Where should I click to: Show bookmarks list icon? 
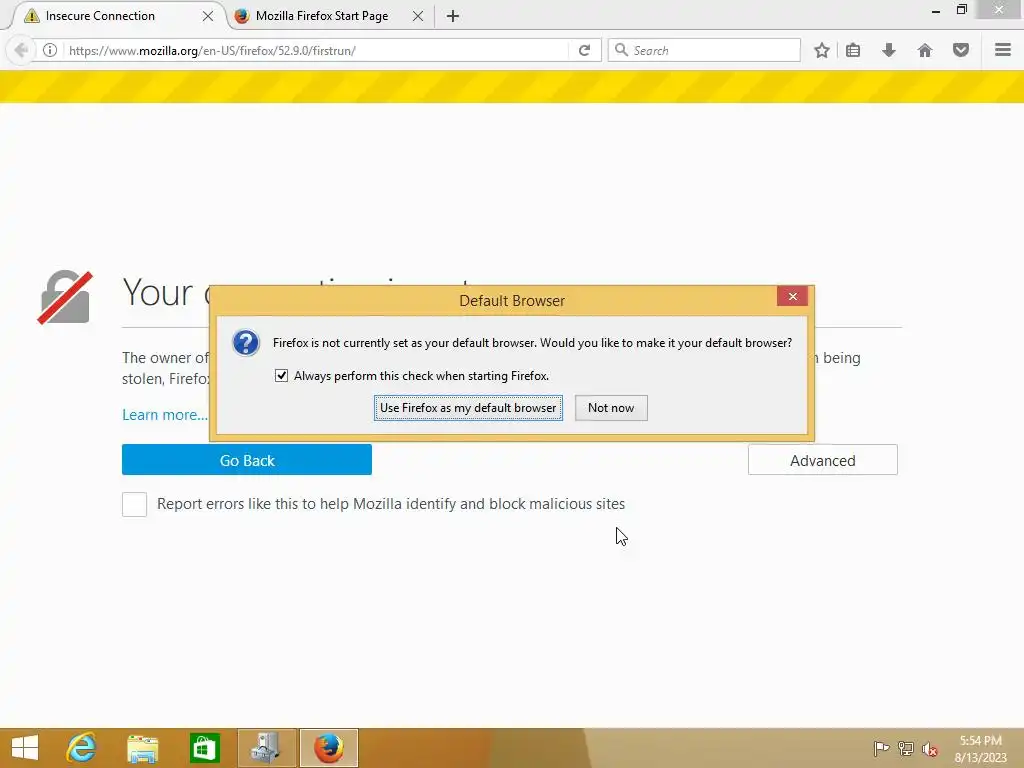click(x=853, y=50)
